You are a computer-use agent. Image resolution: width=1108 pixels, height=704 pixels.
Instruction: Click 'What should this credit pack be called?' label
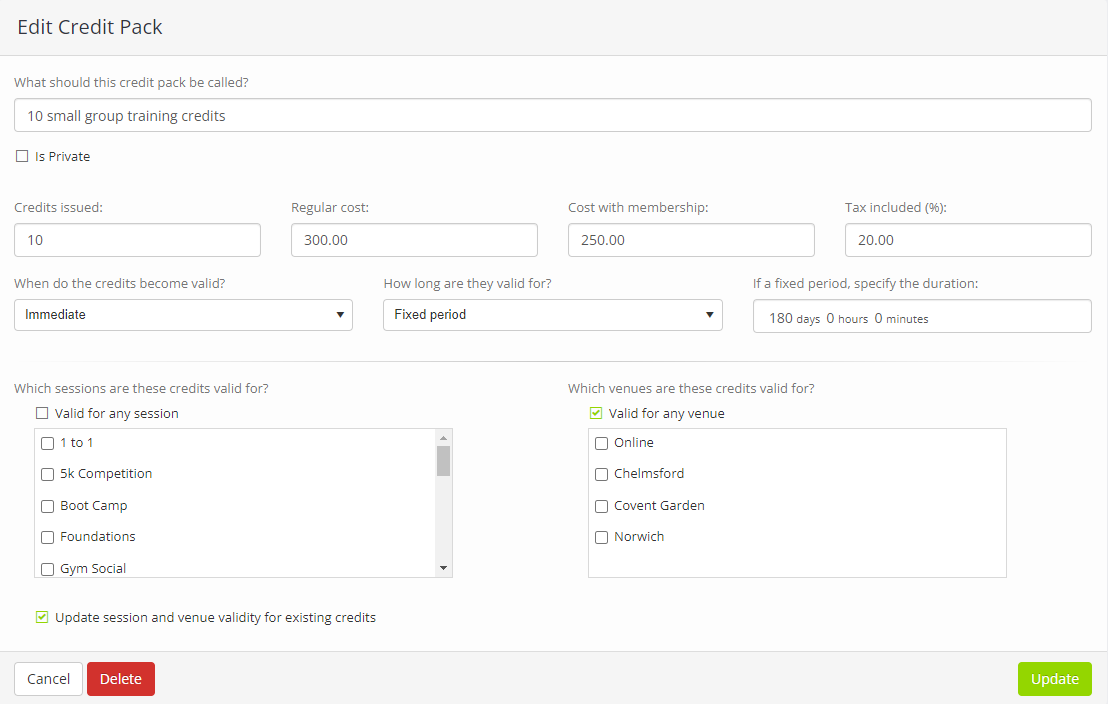coord(131,83)
